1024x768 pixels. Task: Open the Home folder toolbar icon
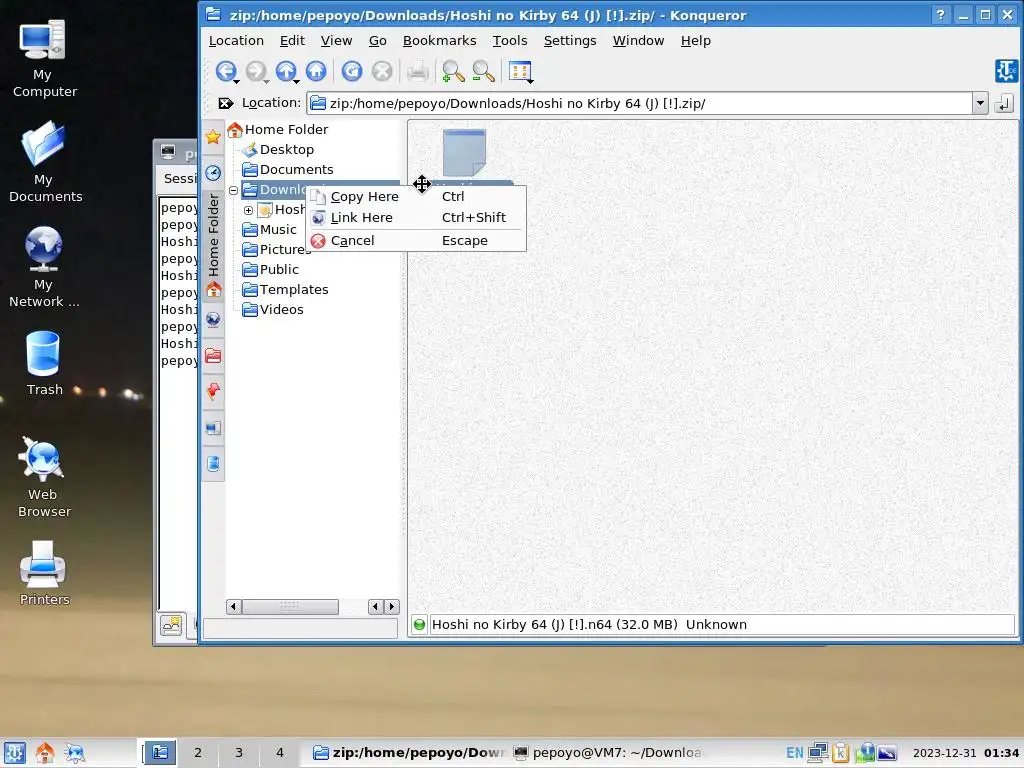click(x=316, y=71)
